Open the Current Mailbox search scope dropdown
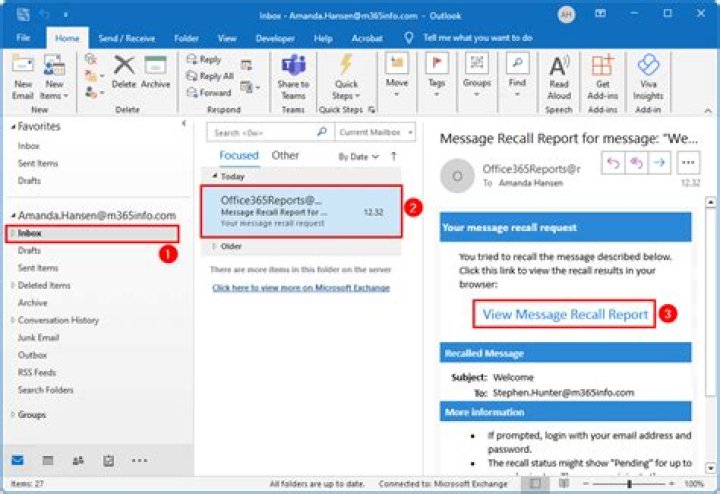 pyautogui.click(x=369, y=132)
